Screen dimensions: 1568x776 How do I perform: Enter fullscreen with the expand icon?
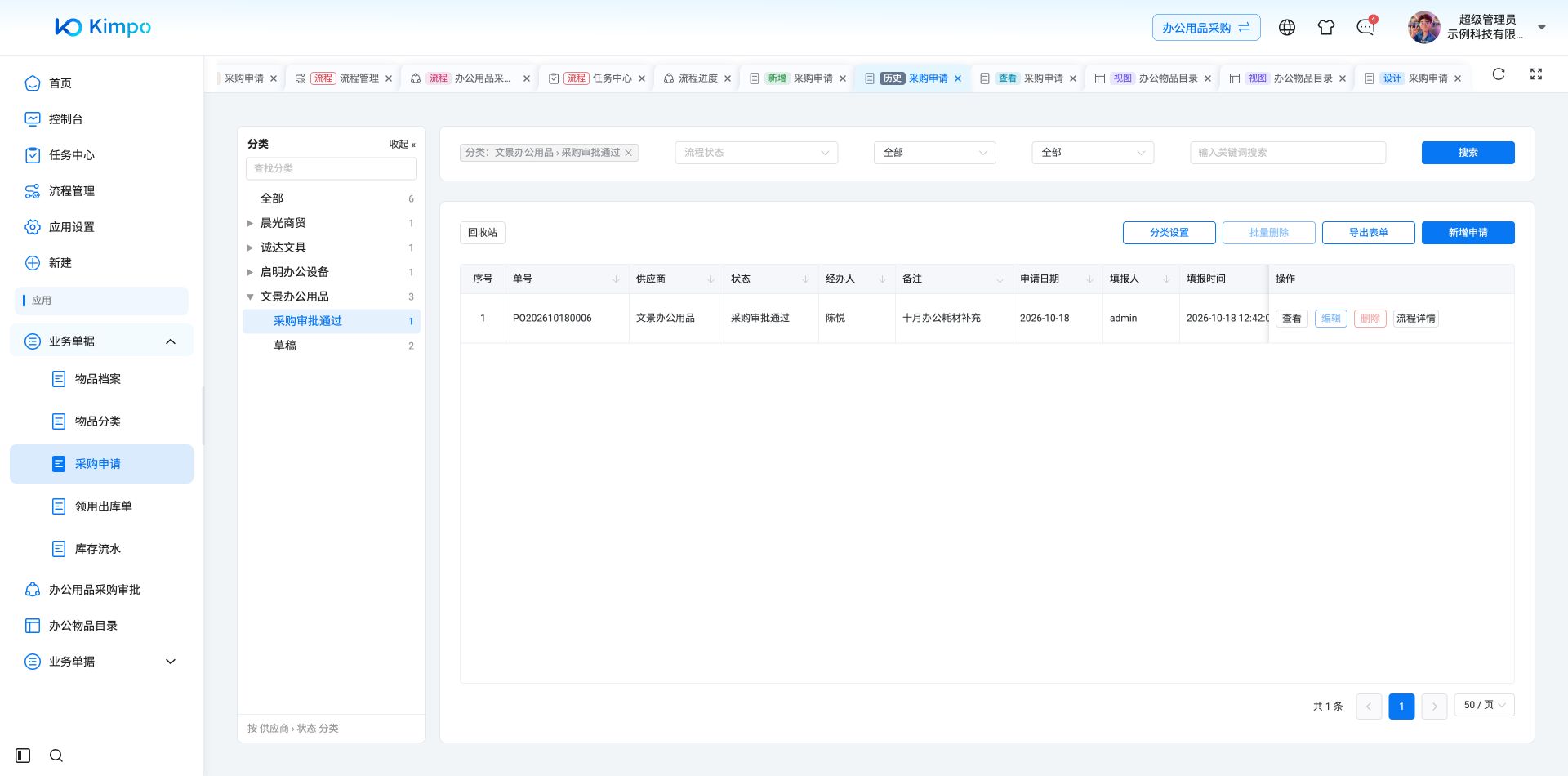tap(1536, 74)
